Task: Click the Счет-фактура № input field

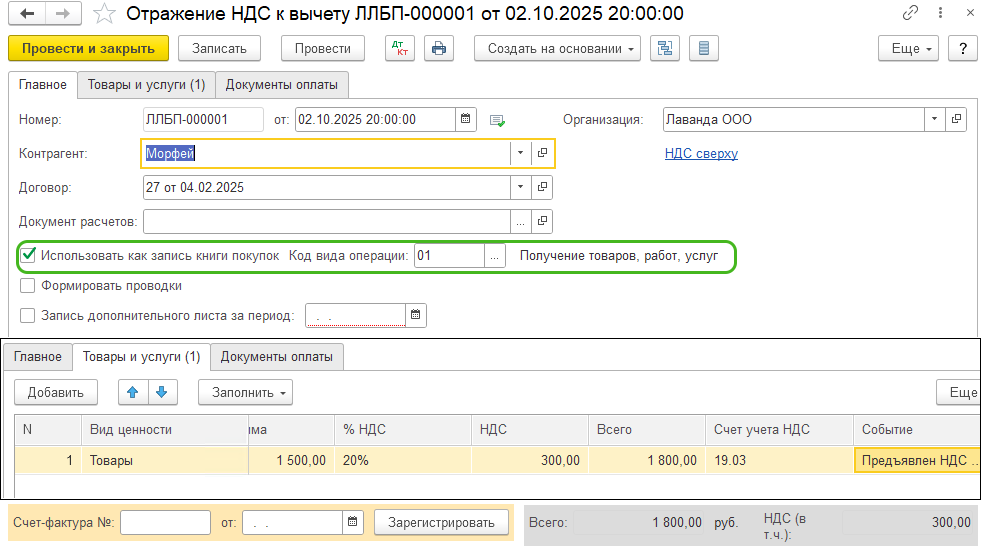Action: pos(165,522)
